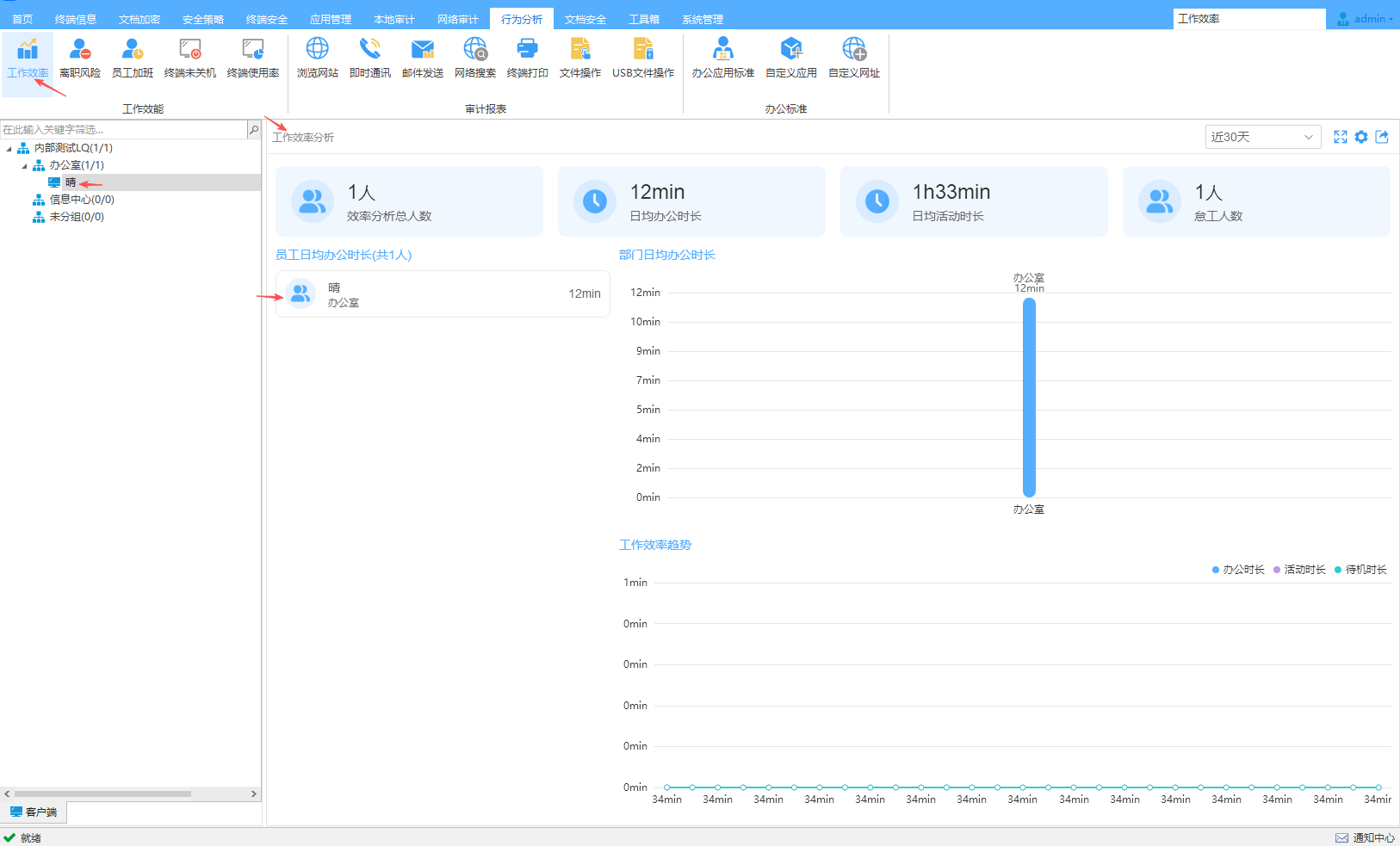Open the 终端未关机 report
This screenshot has width=1400, height=846.
coord(190,58)
